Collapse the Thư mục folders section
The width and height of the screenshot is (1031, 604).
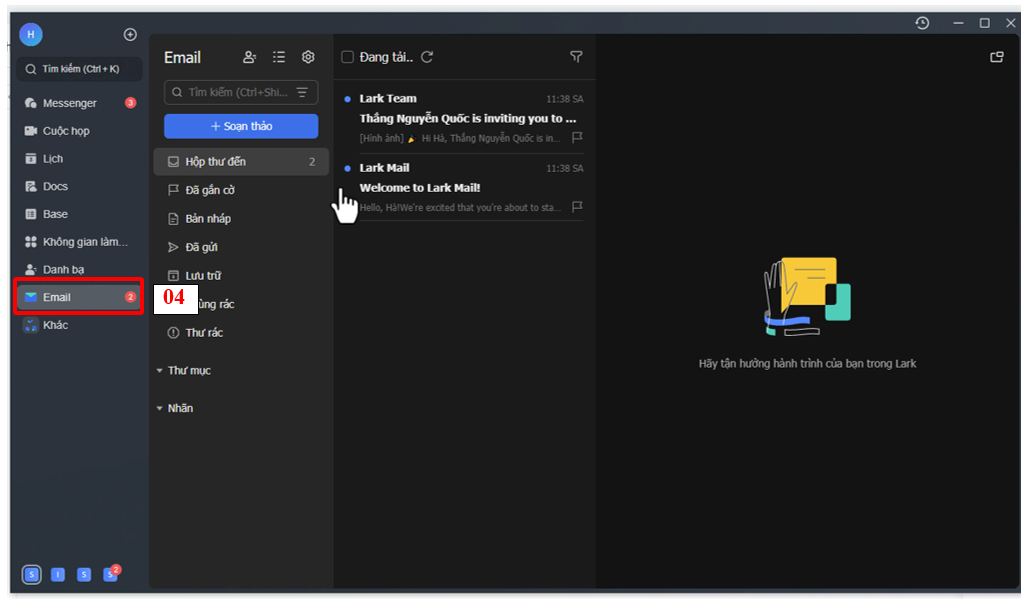point(160,371)
